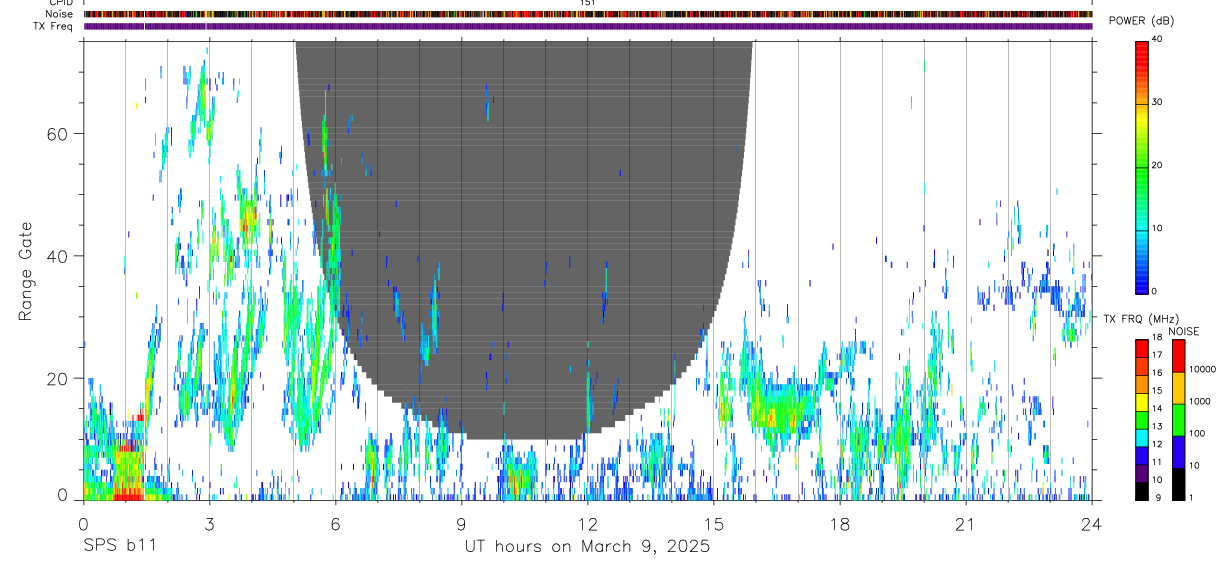
Task: Click the Noise strip above the plot
Action: click(x=588, y=15)
